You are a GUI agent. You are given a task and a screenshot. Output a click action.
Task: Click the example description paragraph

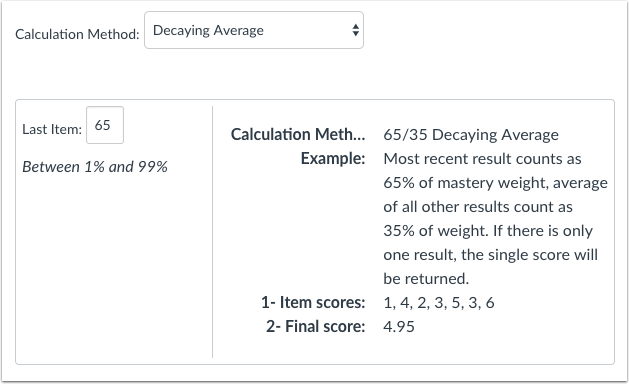click(x=495, y=219)
